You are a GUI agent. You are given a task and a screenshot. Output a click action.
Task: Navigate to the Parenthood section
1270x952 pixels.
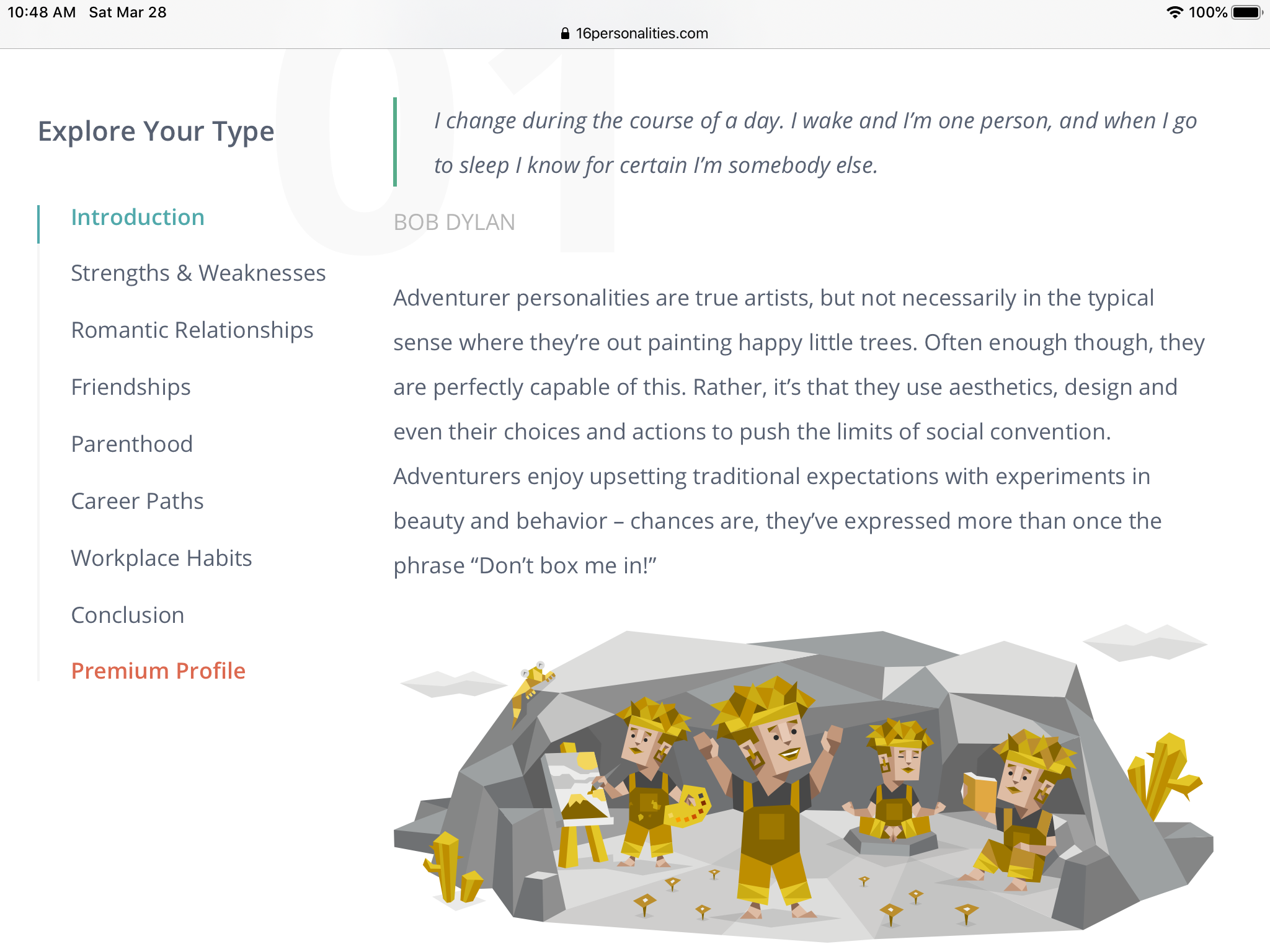[x=132, y=444]
